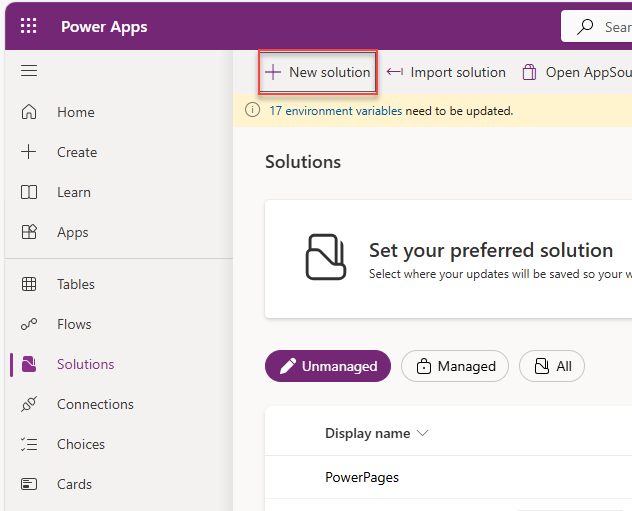The width and height of the screenshot is (632, 511).
Task: Click into the Search box
Action: tap(597, 27)
